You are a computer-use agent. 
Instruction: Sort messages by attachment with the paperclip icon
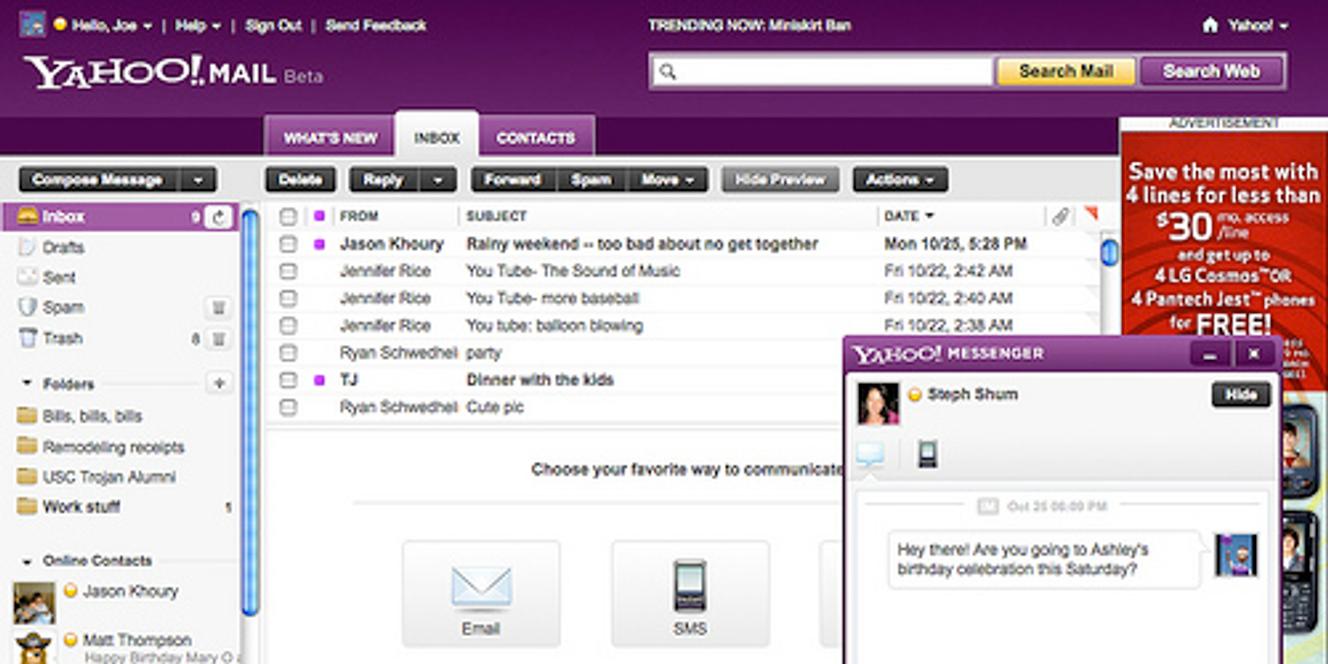point(1059,214)
